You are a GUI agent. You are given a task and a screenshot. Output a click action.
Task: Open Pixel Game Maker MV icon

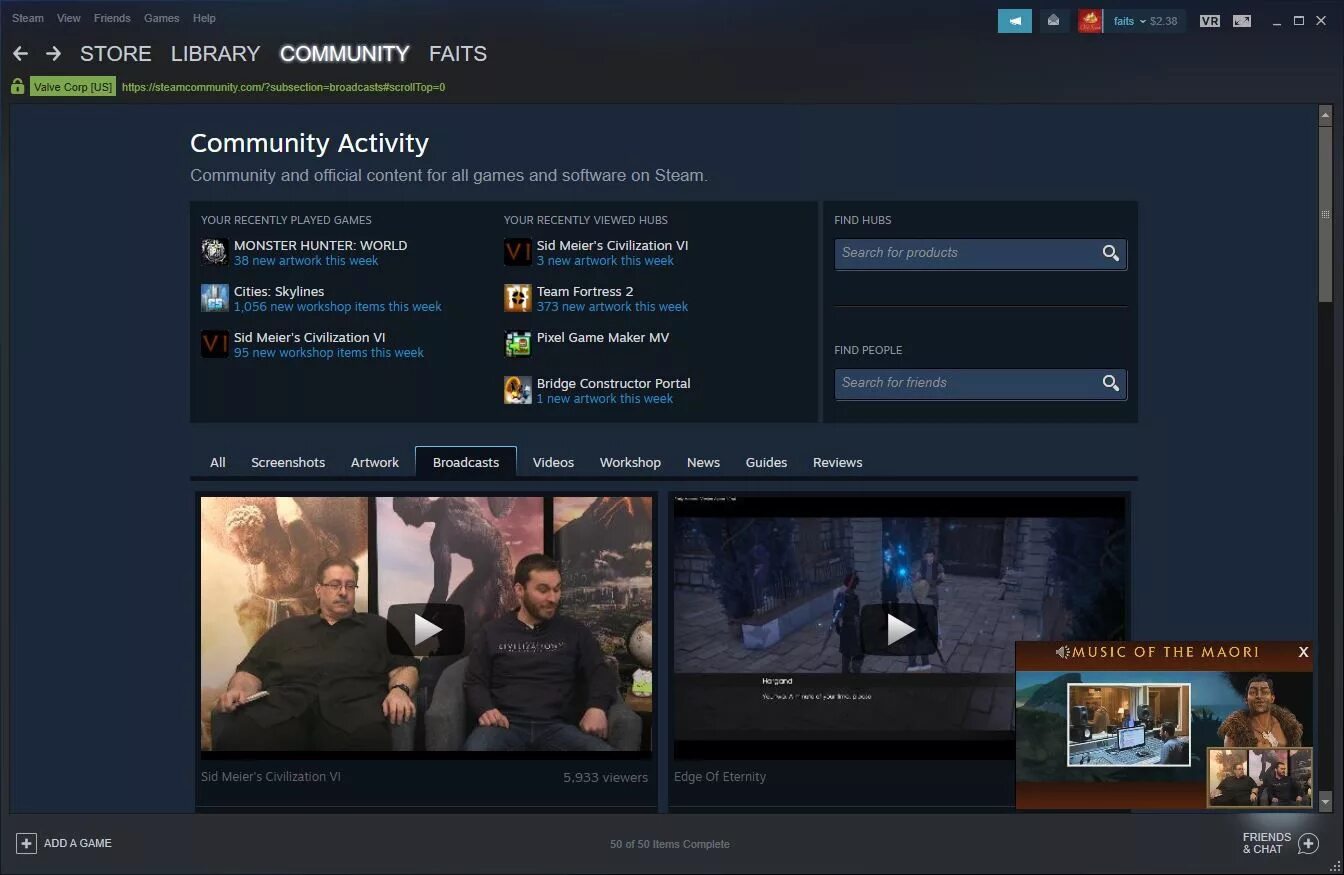click(x=517, y=344)
